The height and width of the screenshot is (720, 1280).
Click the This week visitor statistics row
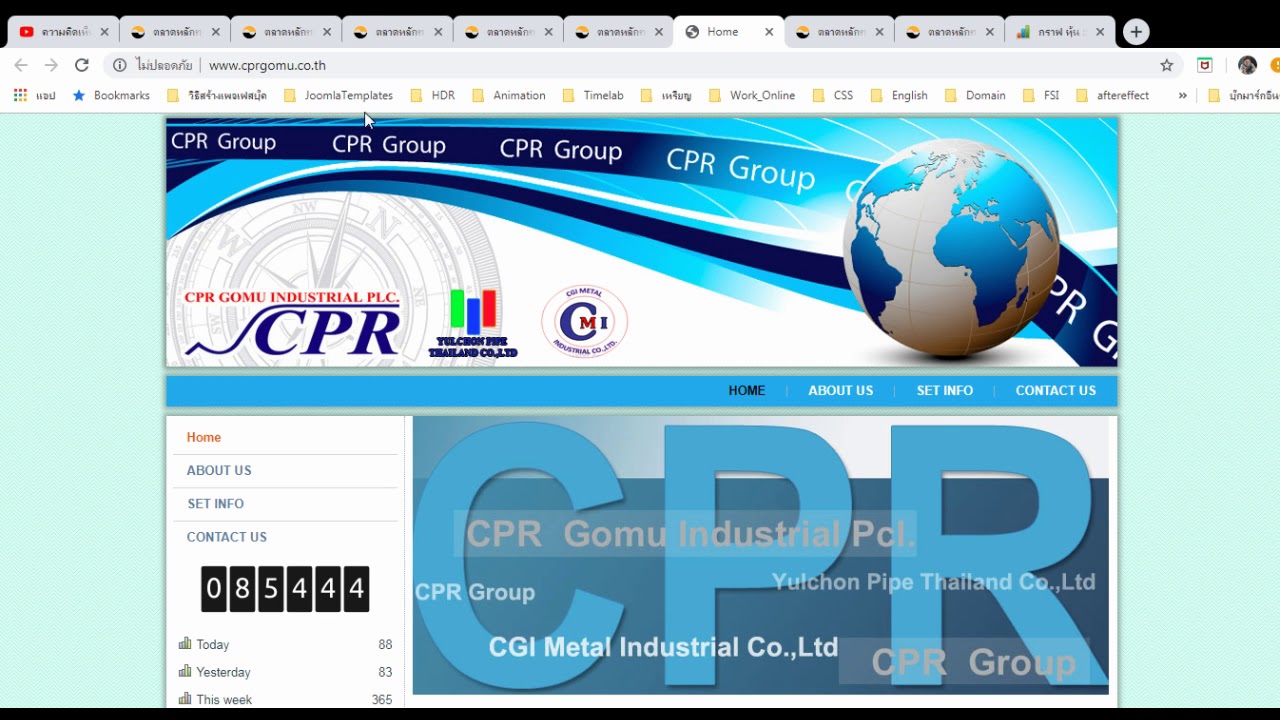point(285,699)
